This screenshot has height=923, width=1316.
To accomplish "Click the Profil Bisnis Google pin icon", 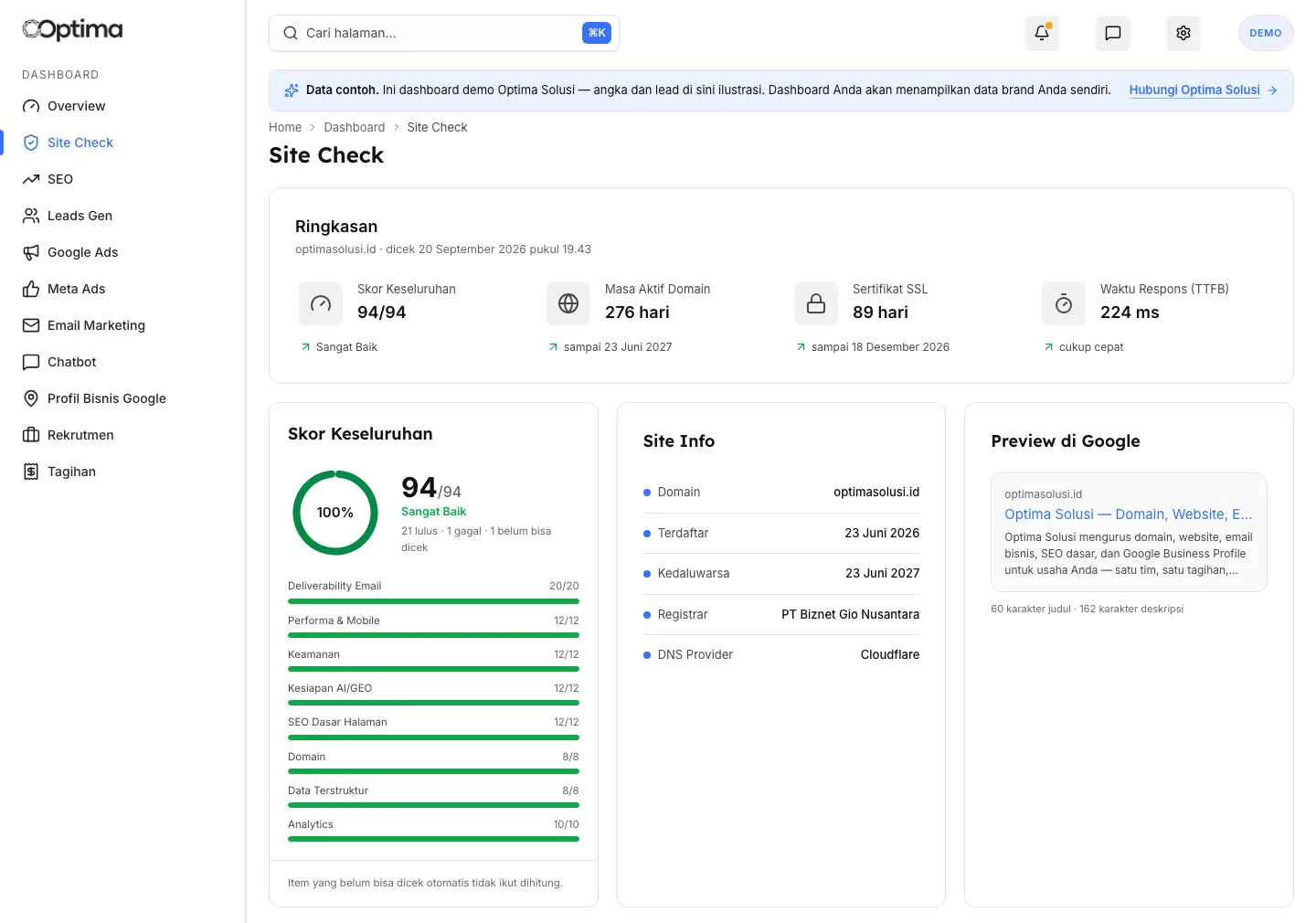I will click(31, 398).
